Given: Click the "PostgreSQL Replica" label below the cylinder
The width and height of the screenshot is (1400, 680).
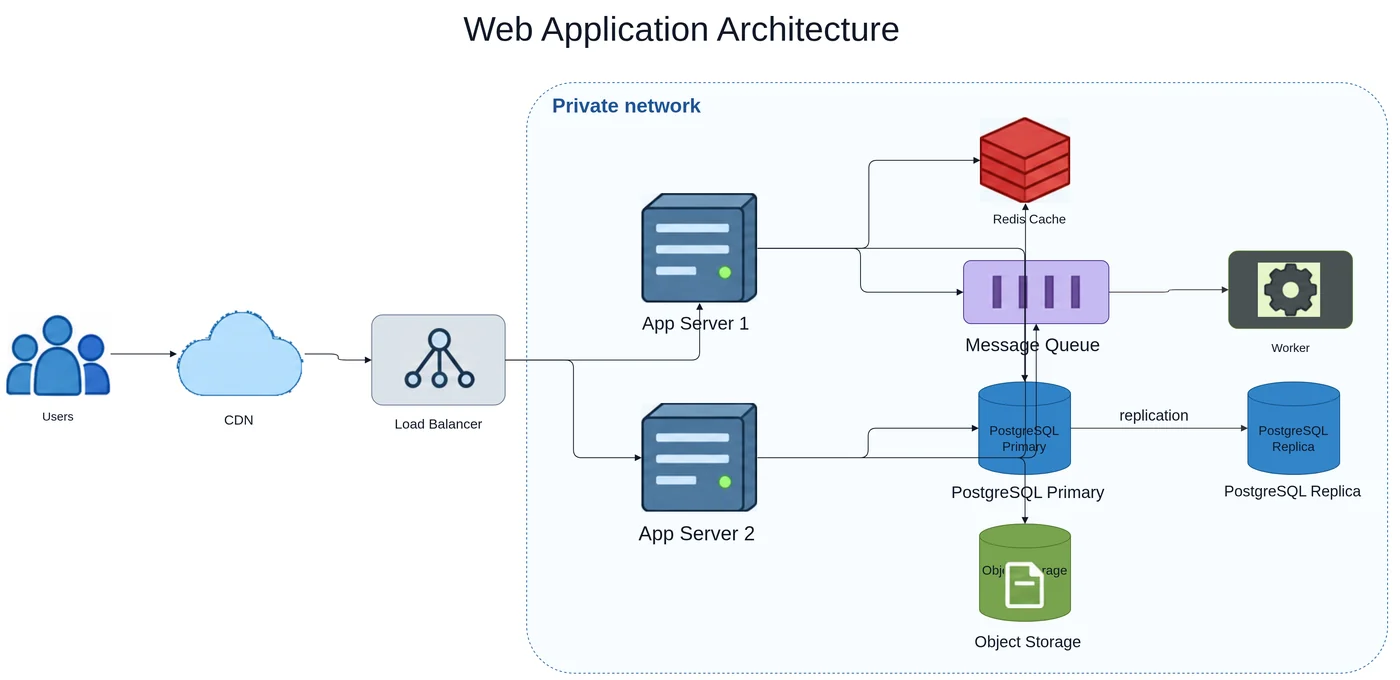Looking at the screenshot, I should (x=1292, y=491).
